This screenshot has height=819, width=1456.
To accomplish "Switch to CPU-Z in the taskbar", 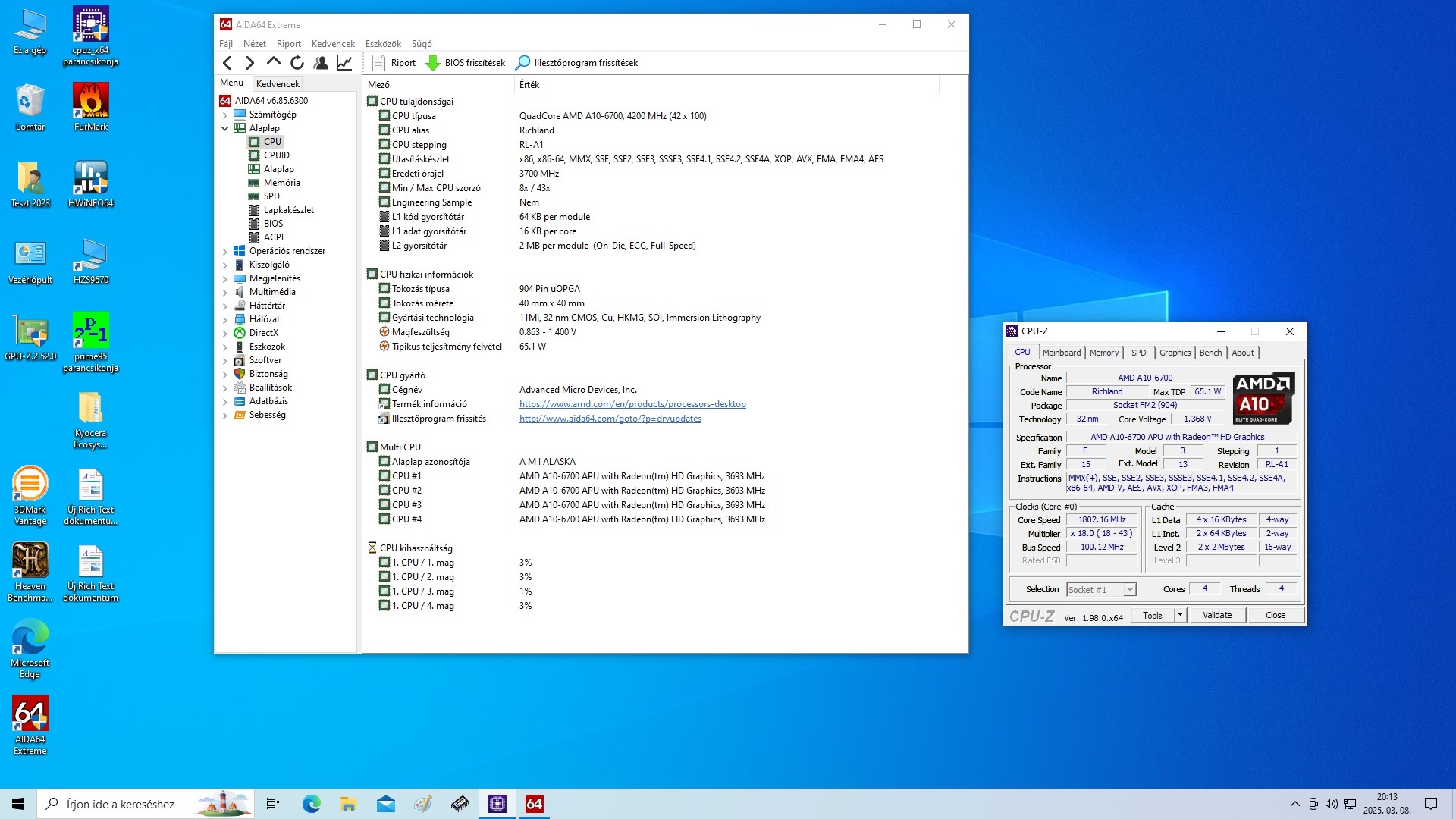I will point(497,804).
